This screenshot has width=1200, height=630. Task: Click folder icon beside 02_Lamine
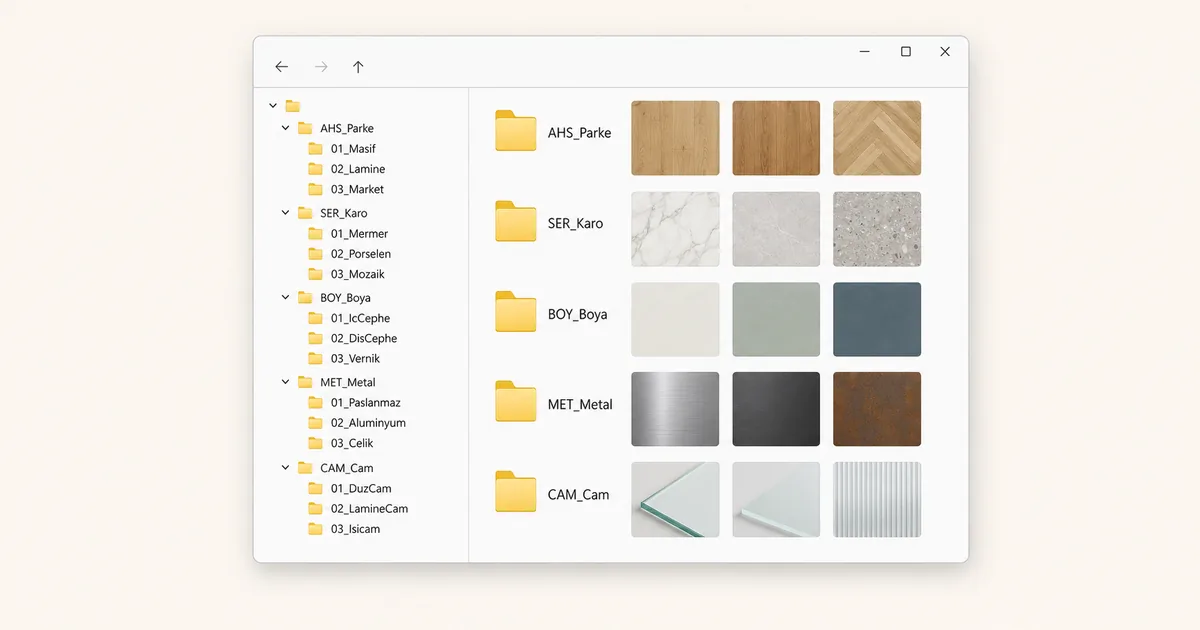(x=316, y=169)
